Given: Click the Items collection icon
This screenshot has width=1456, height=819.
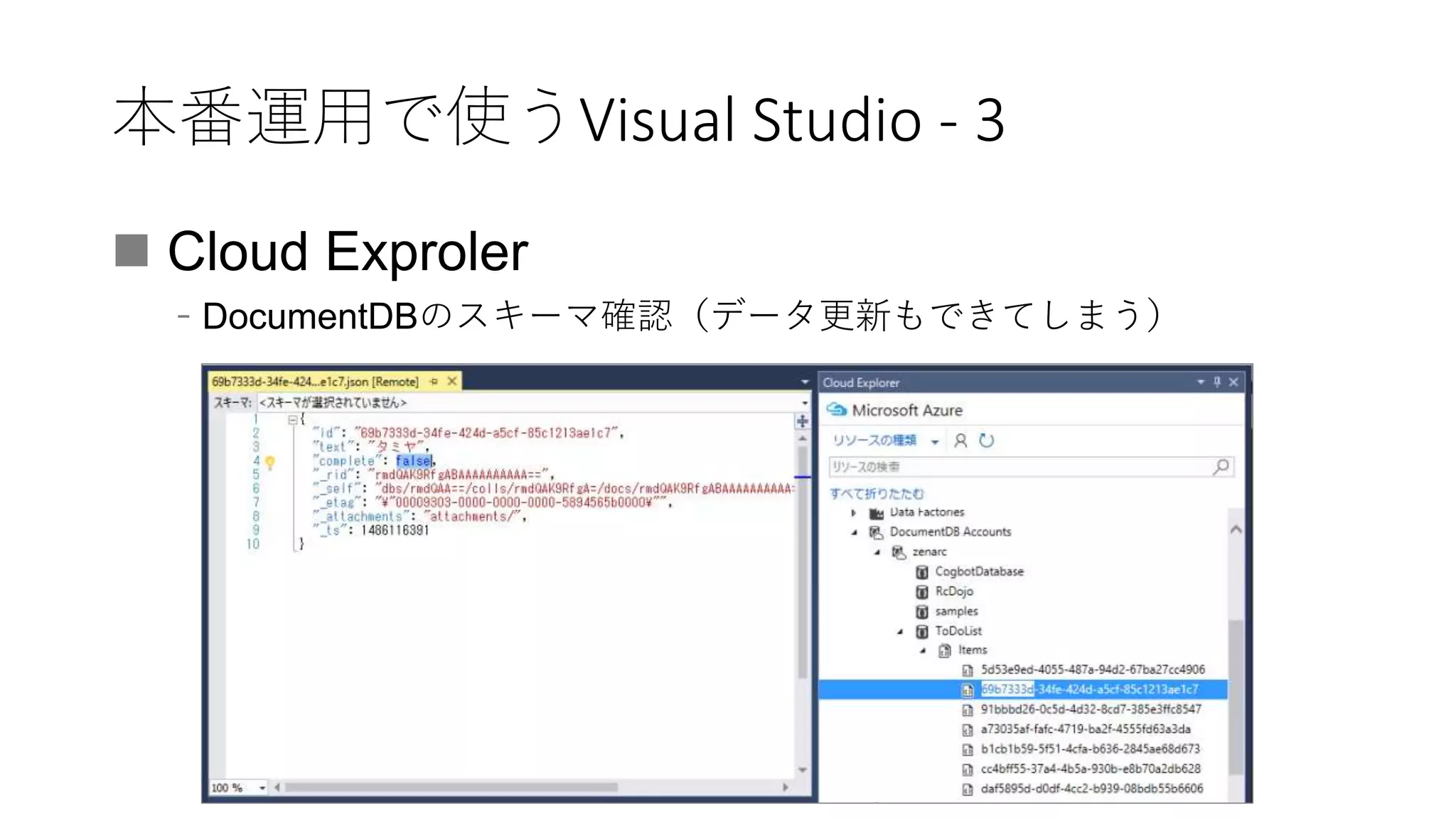Looking at the screenshot, I should [x=945, y=651].
